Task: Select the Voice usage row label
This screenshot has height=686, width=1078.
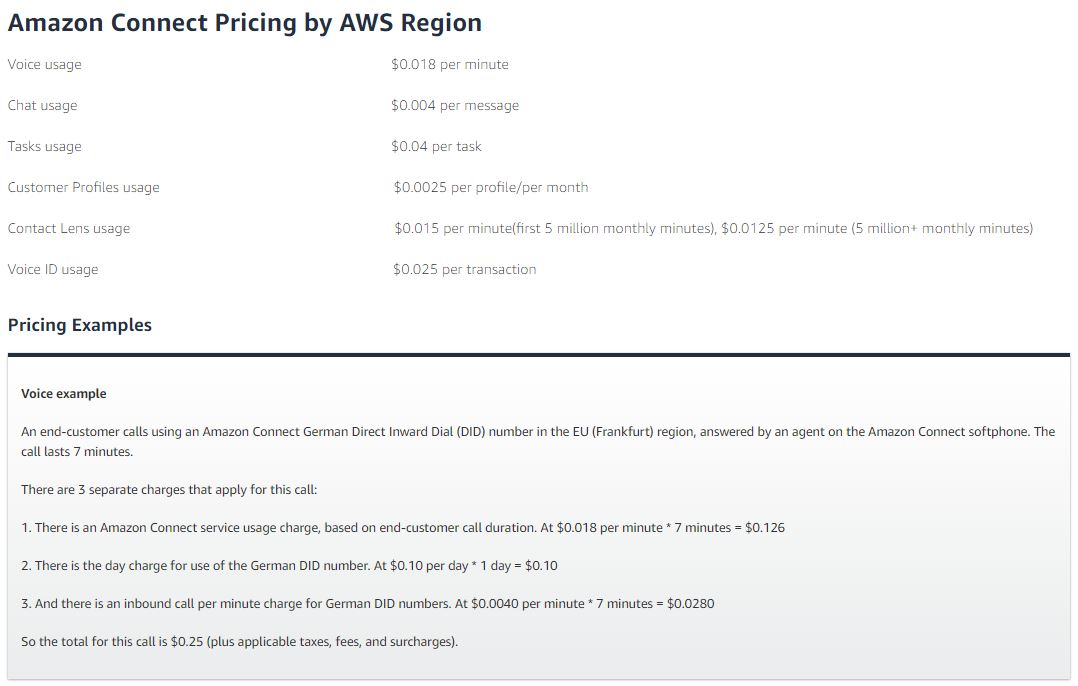Action: [45, 65]
